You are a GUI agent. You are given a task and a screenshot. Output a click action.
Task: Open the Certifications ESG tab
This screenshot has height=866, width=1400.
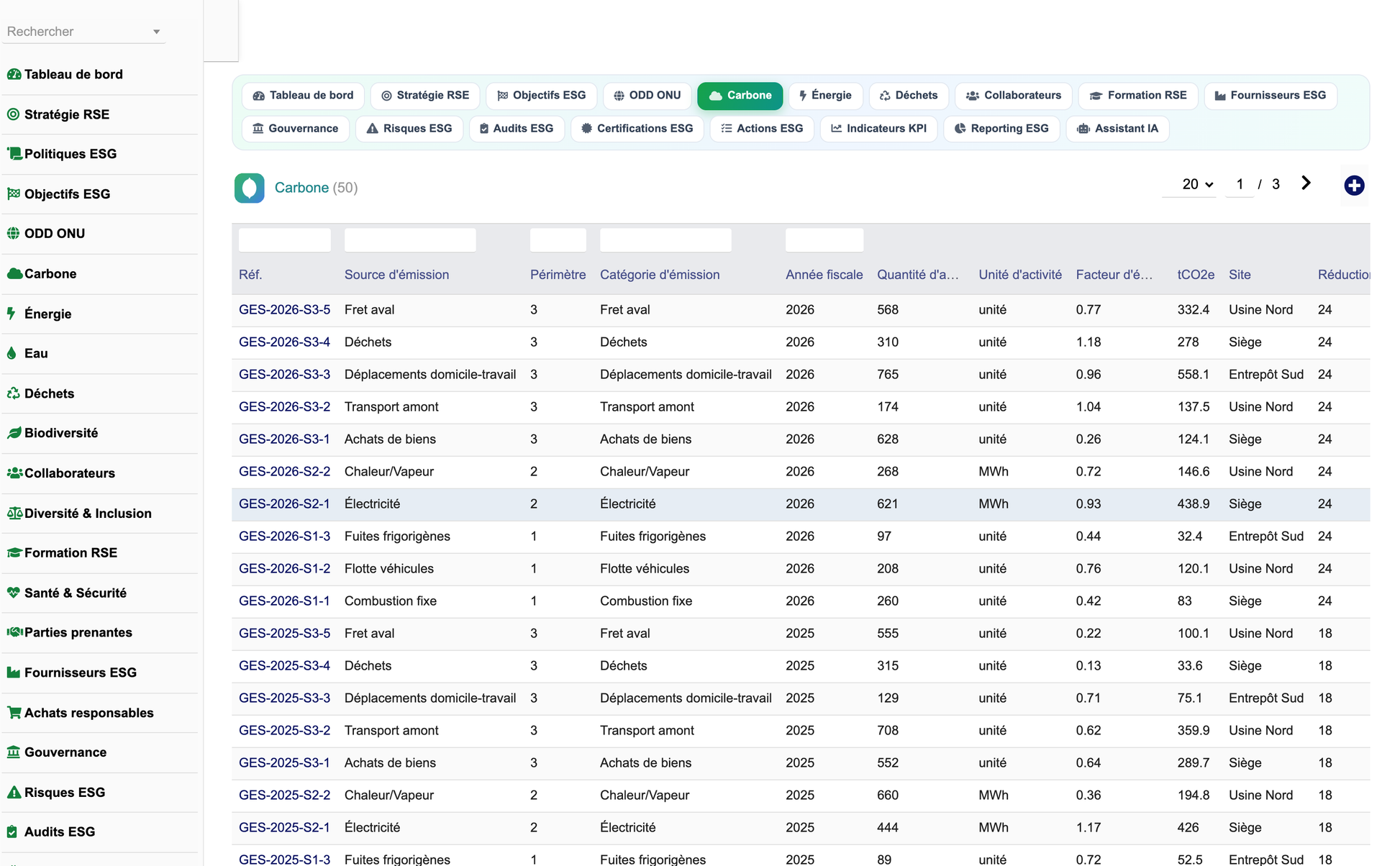pyautogui.click(x=637, y=129)
